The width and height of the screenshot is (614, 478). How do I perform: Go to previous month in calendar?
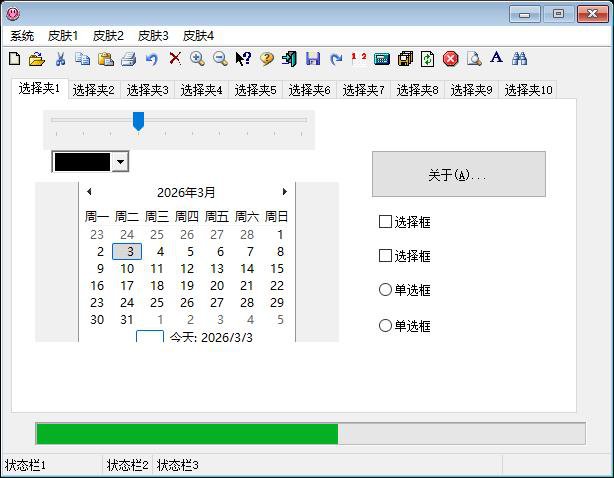[x=89, y=192]
